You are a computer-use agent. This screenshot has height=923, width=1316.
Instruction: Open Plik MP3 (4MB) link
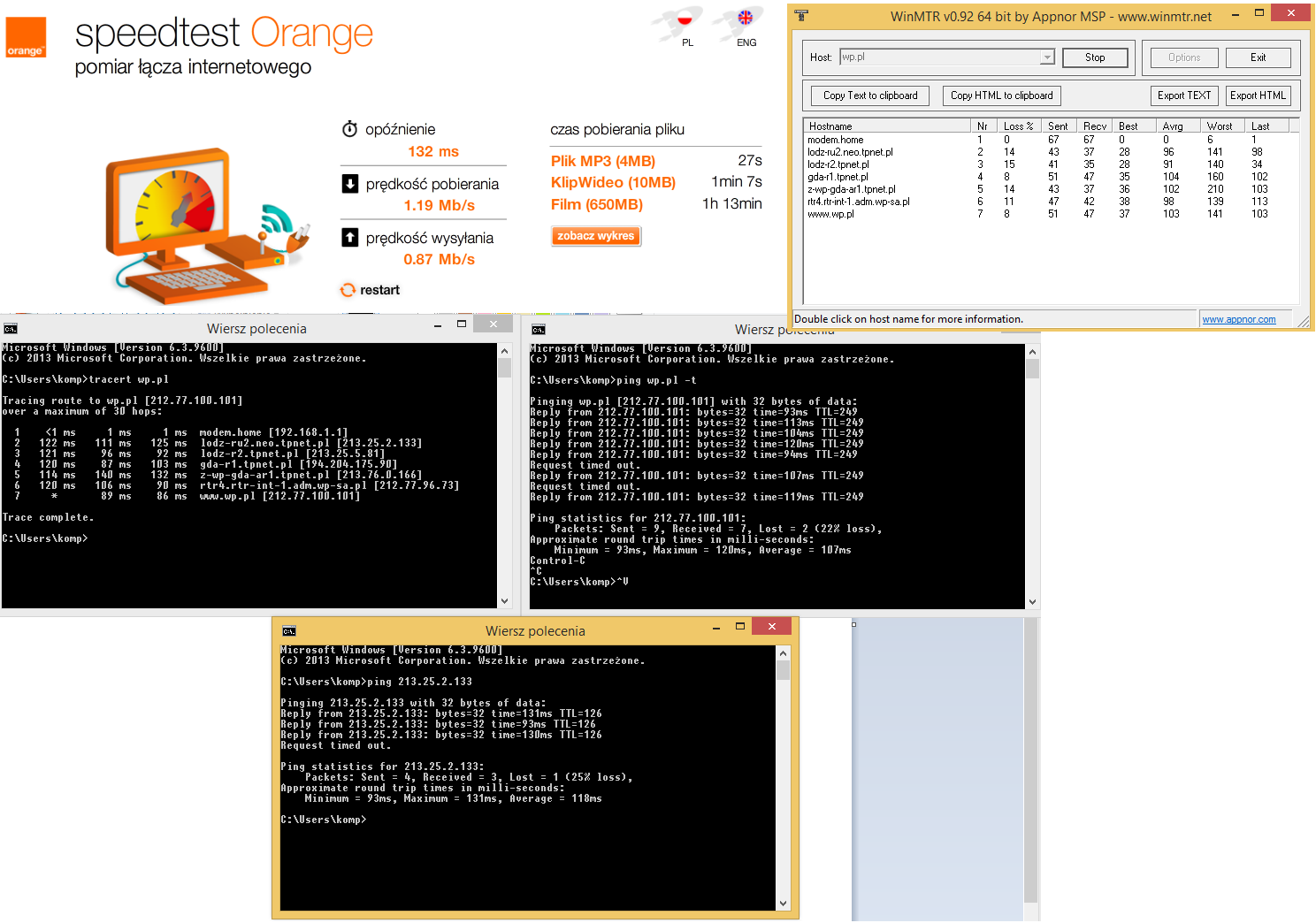point(603,161)
